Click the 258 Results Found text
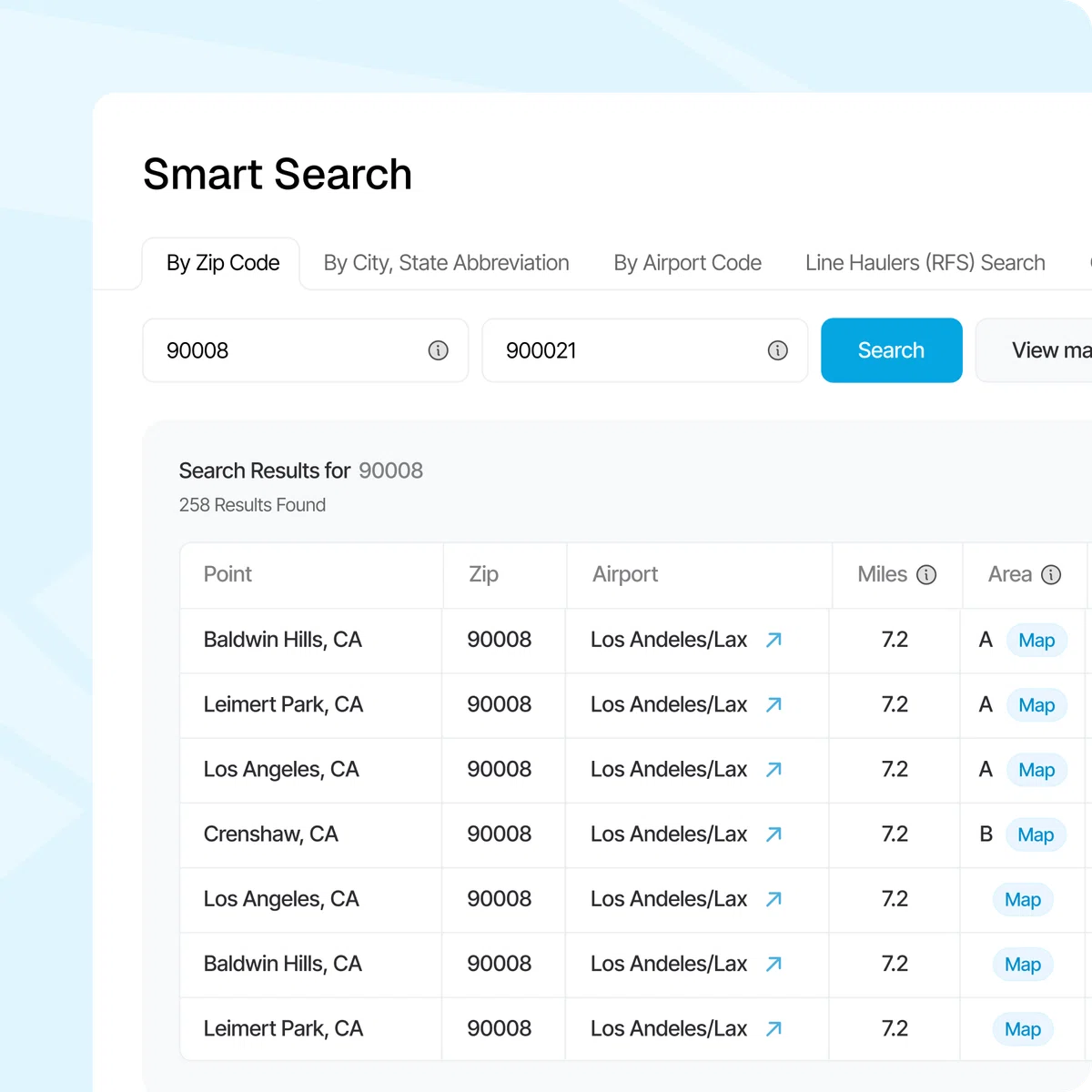This screenshot has height=1092, width=1092. click(x=252, y=505)
